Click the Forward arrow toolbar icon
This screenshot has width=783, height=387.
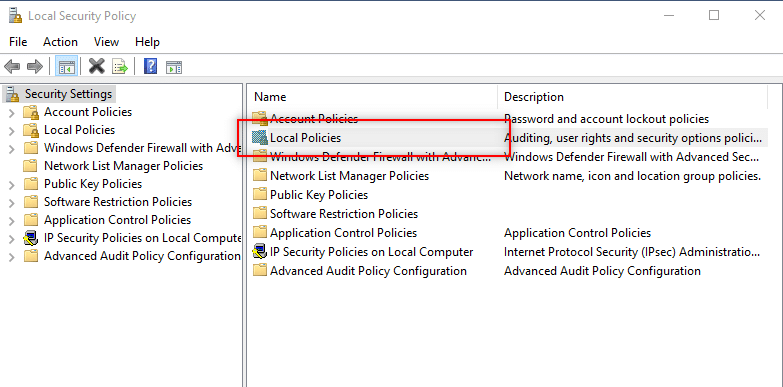coord(35,66)
